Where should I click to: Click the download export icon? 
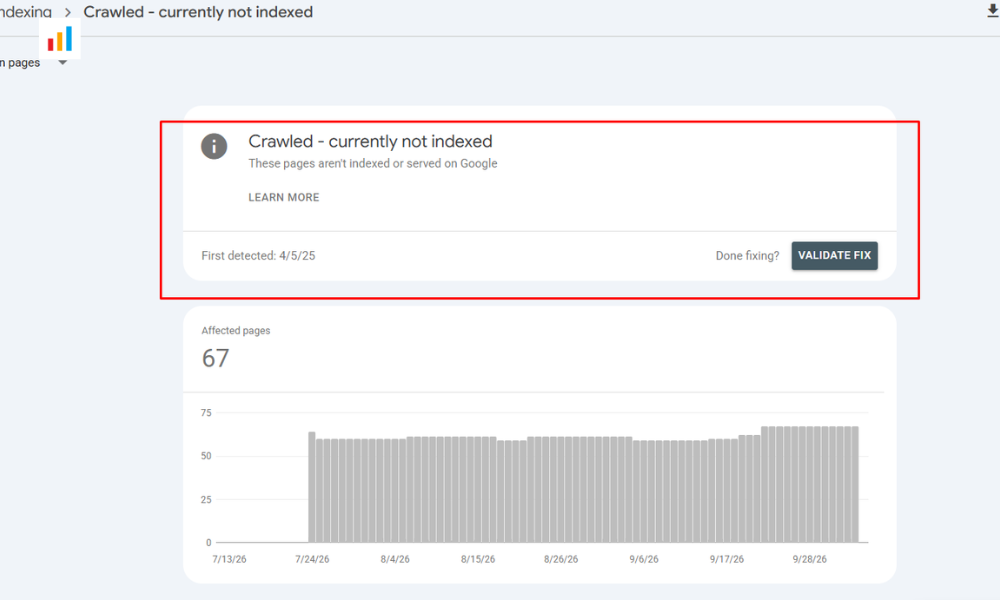(992, 11)
